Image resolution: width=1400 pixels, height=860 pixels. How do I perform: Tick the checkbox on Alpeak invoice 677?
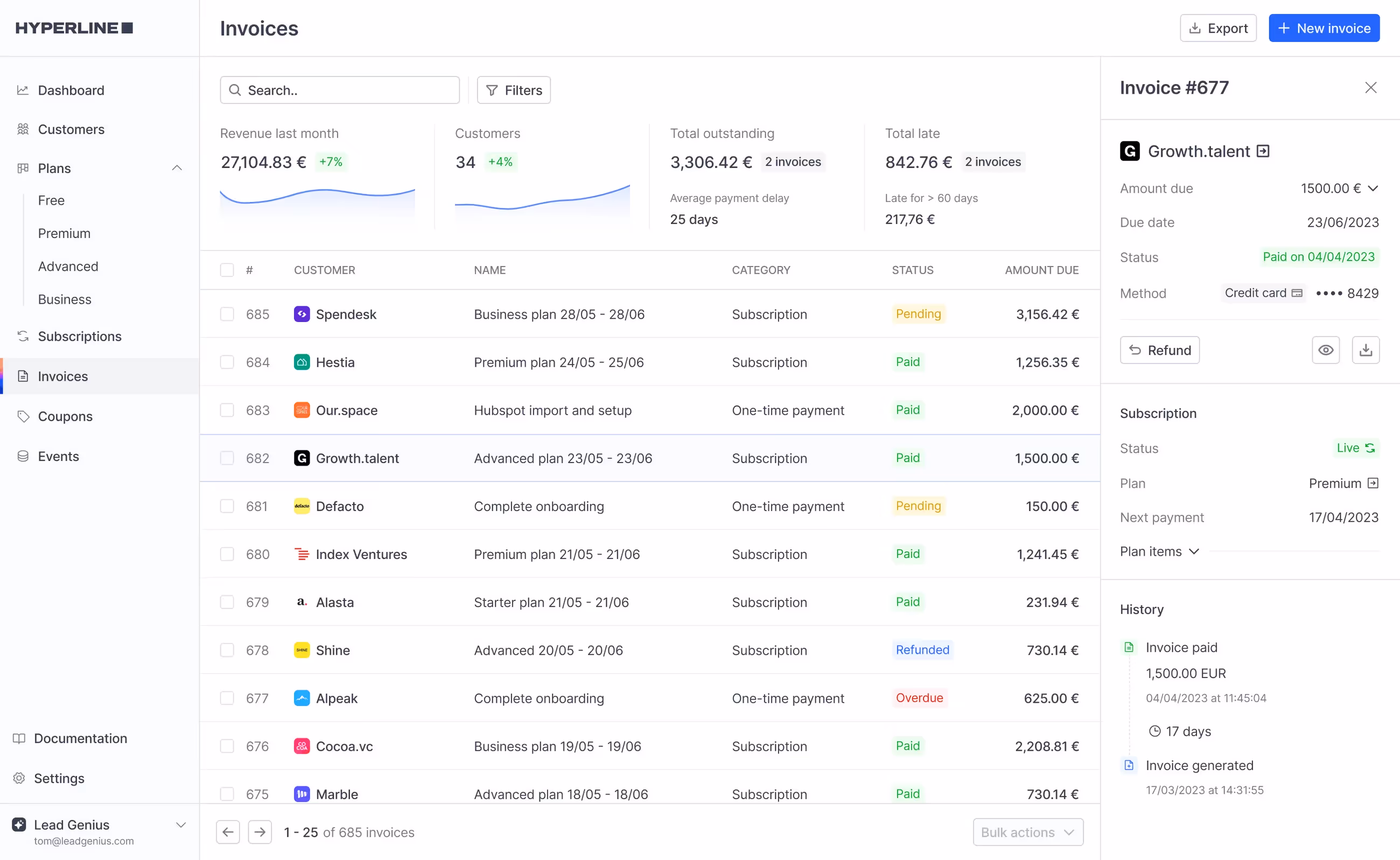point(227,698)
